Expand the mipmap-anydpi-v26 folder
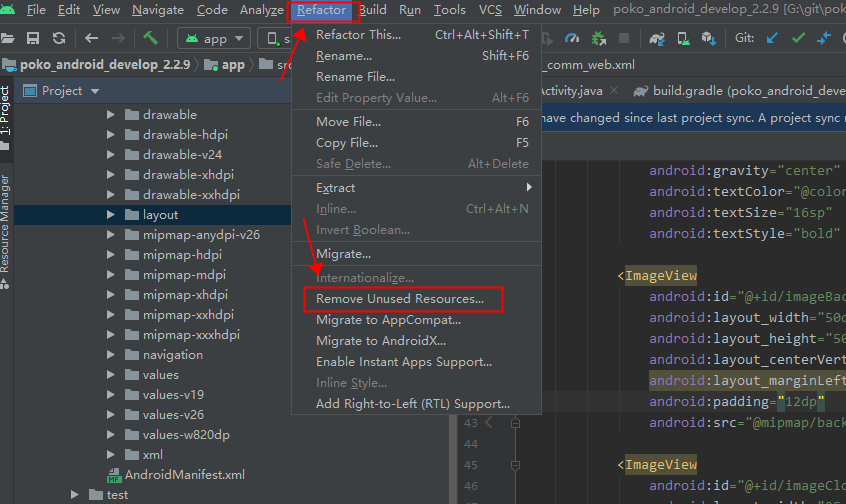The width and height of the screenshot is (846, 504). point(111,234)
